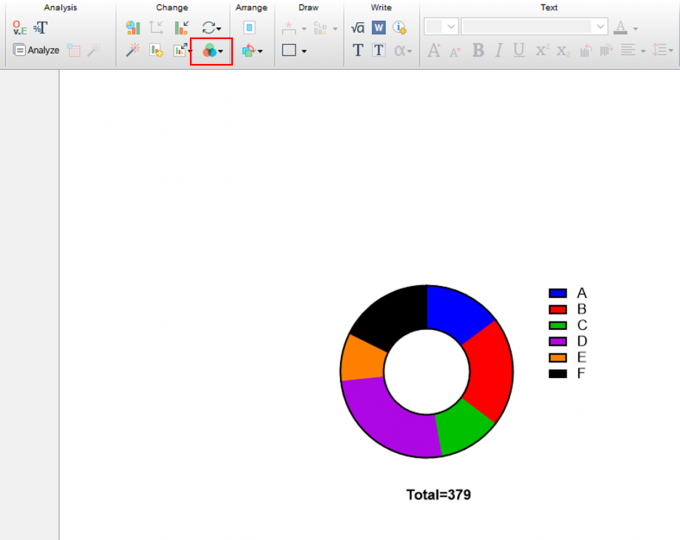Select the orange donut slice

pyautogui.click(x=363, y=360)
